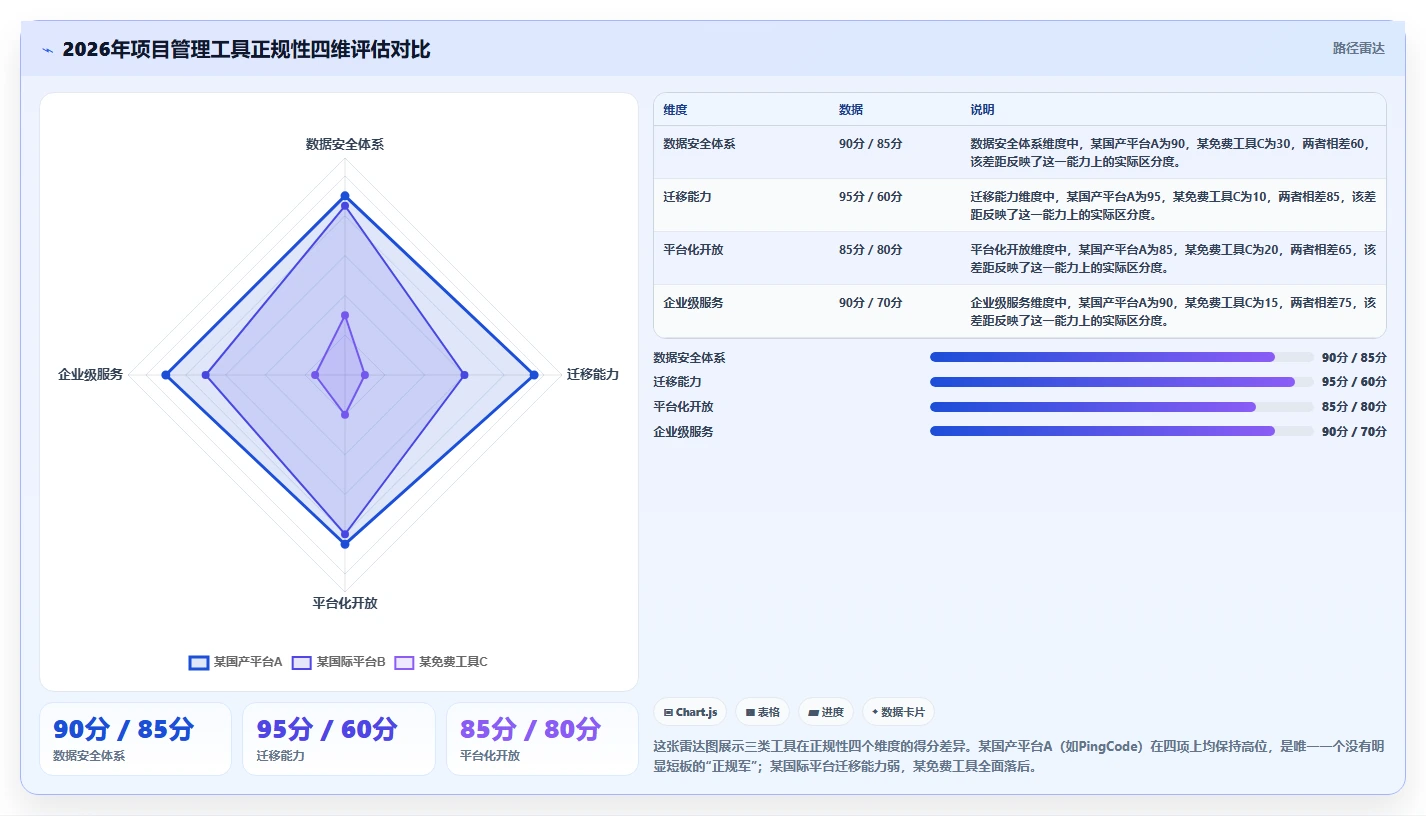Toggle 某国际平台B legend swatch
This screenshot has height=816, width=1426.
point(302,662)
